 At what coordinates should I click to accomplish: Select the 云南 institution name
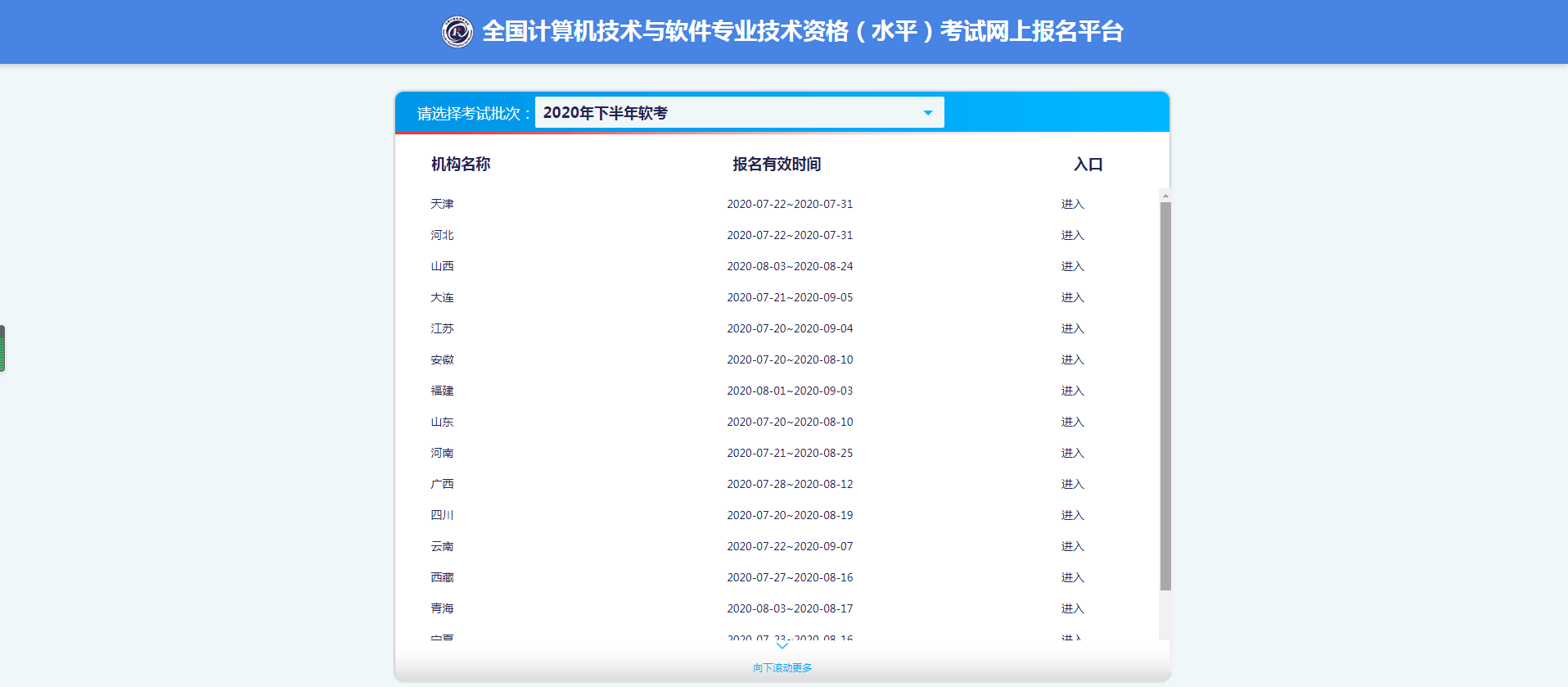click(x=442, y=546)
